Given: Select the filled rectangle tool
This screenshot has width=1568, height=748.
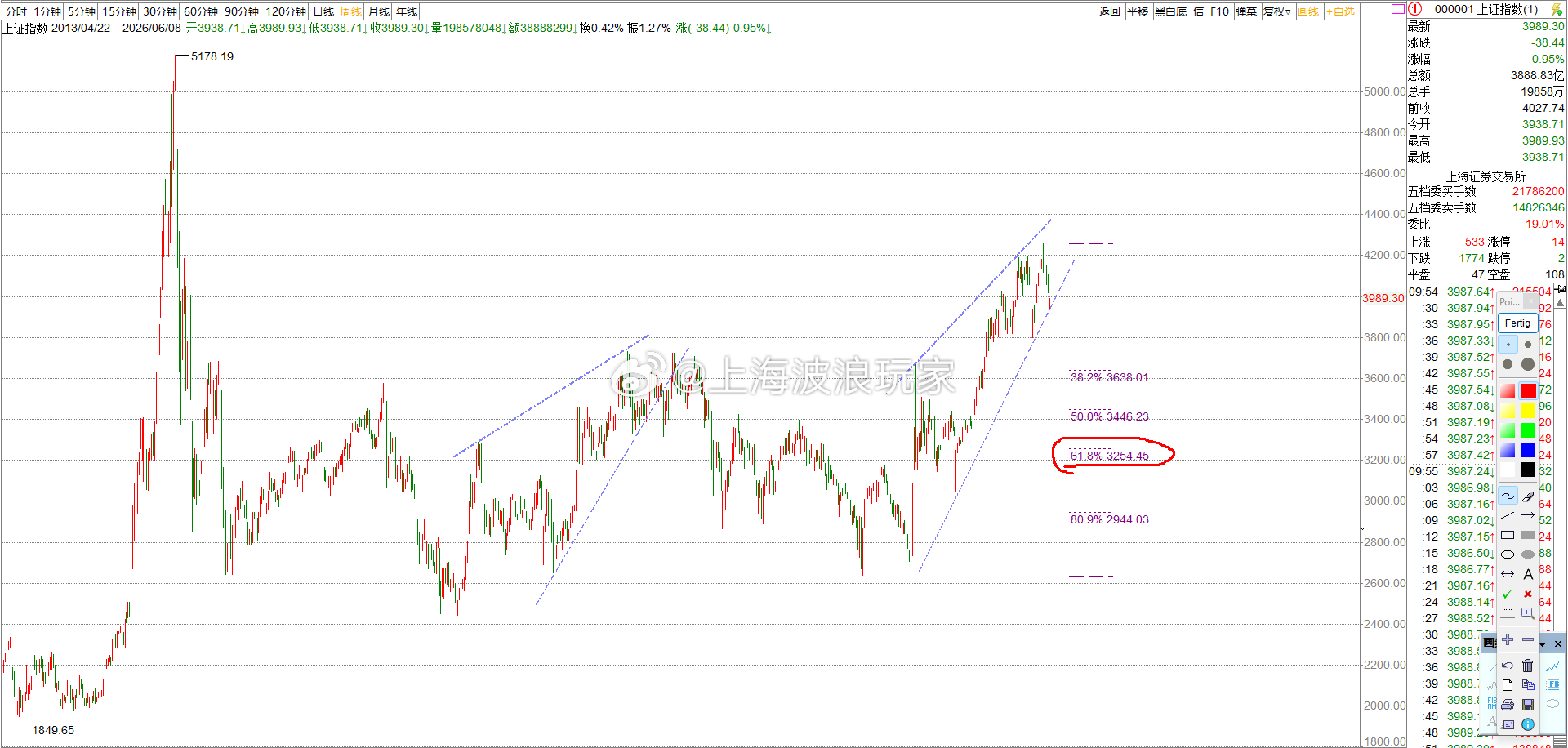Looking at the screenshot, I should [x=1528, y=535].
